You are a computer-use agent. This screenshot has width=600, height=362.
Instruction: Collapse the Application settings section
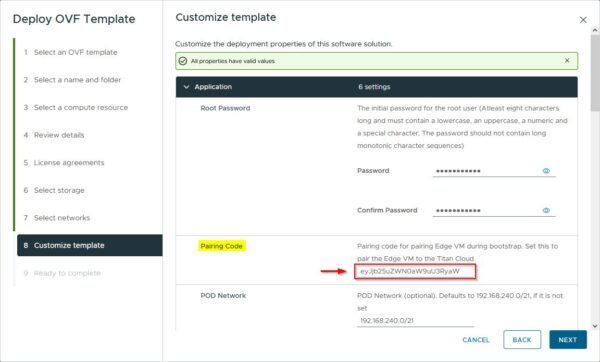(x=186, y=87)
